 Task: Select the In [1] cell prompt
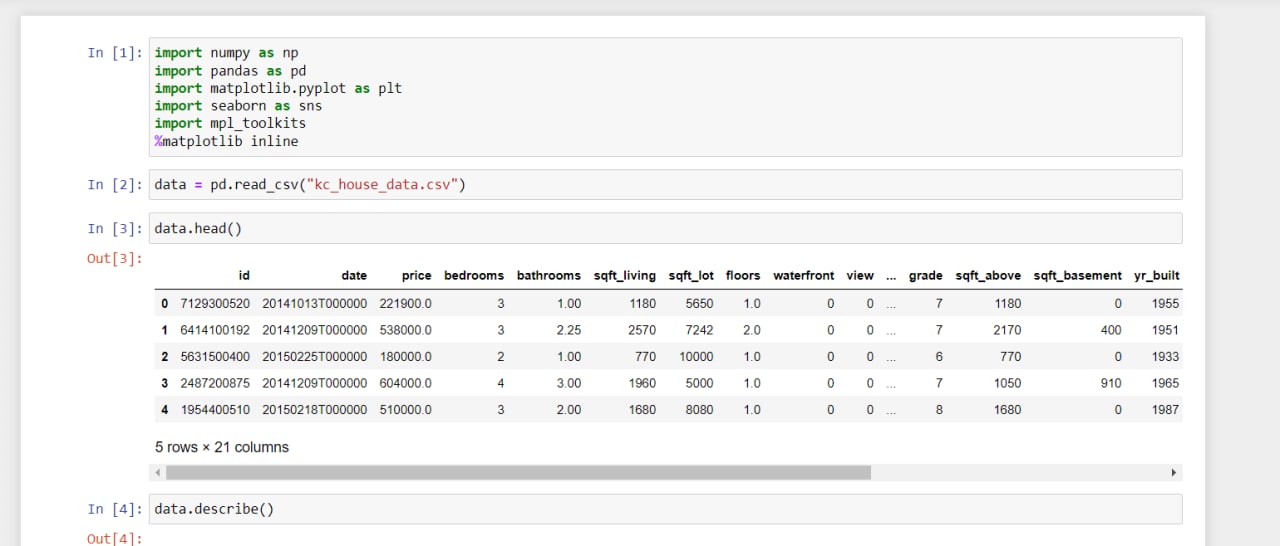click(x=116, y=52)
